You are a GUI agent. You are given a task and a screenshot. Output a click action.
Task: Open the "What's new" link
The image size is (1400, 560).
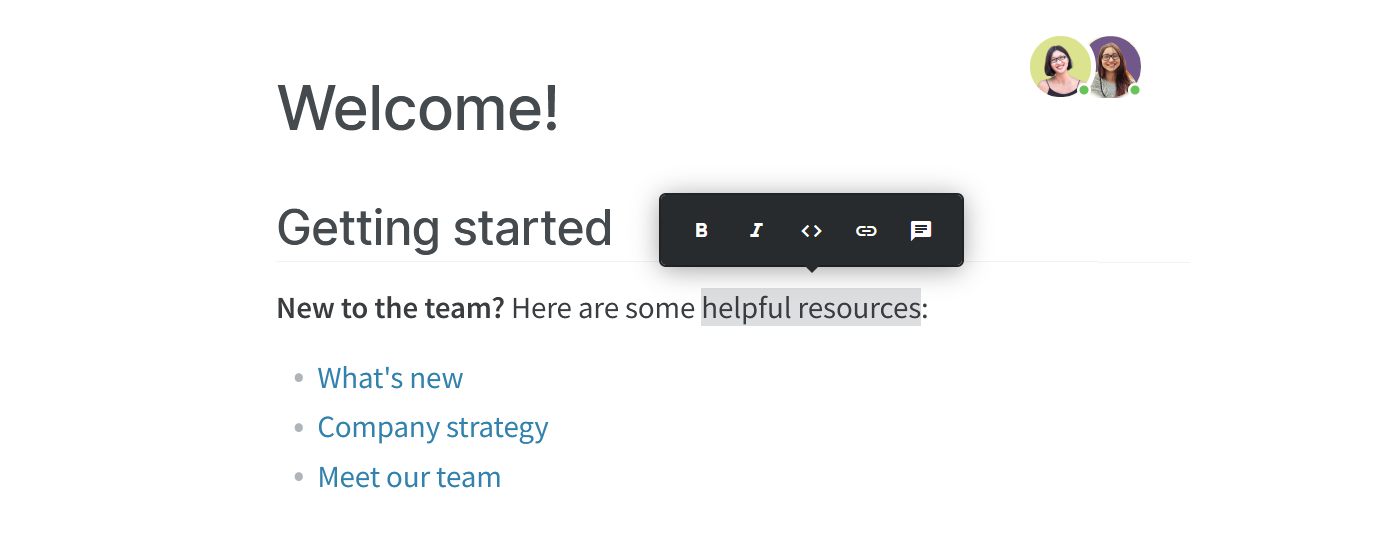[390, 378]
